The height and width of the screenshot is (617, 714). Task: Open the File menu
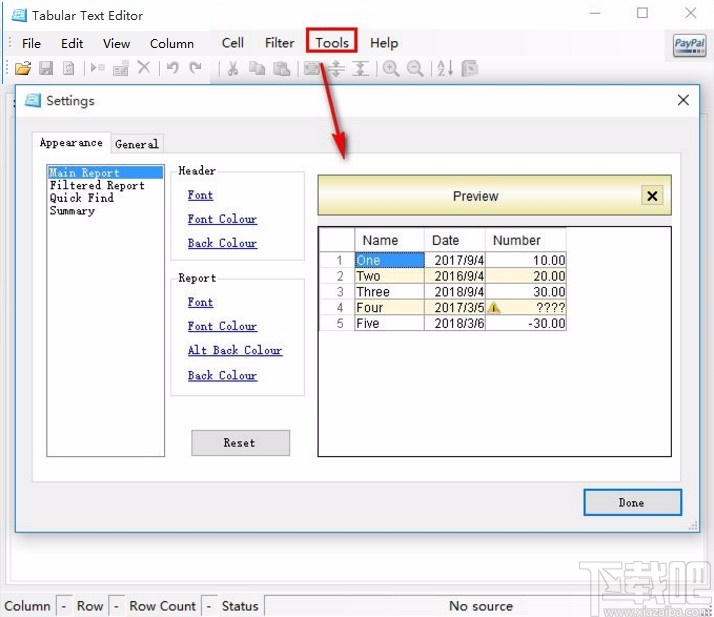pyautogui.click(x=31, y=44)
